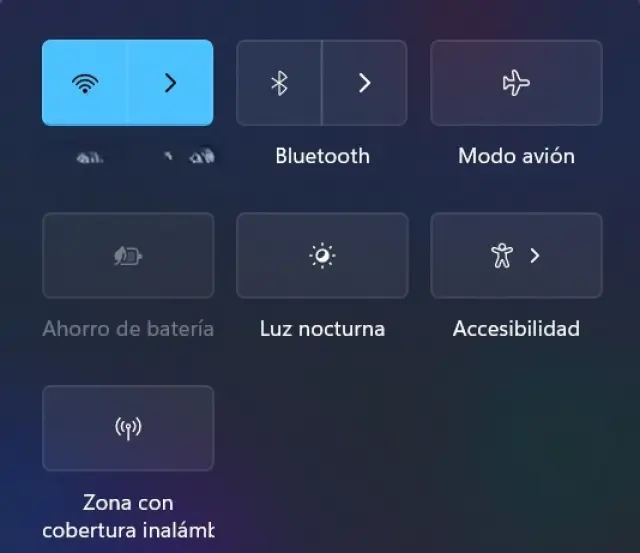Enable airplane mode tile

click(x=516, y=83)
